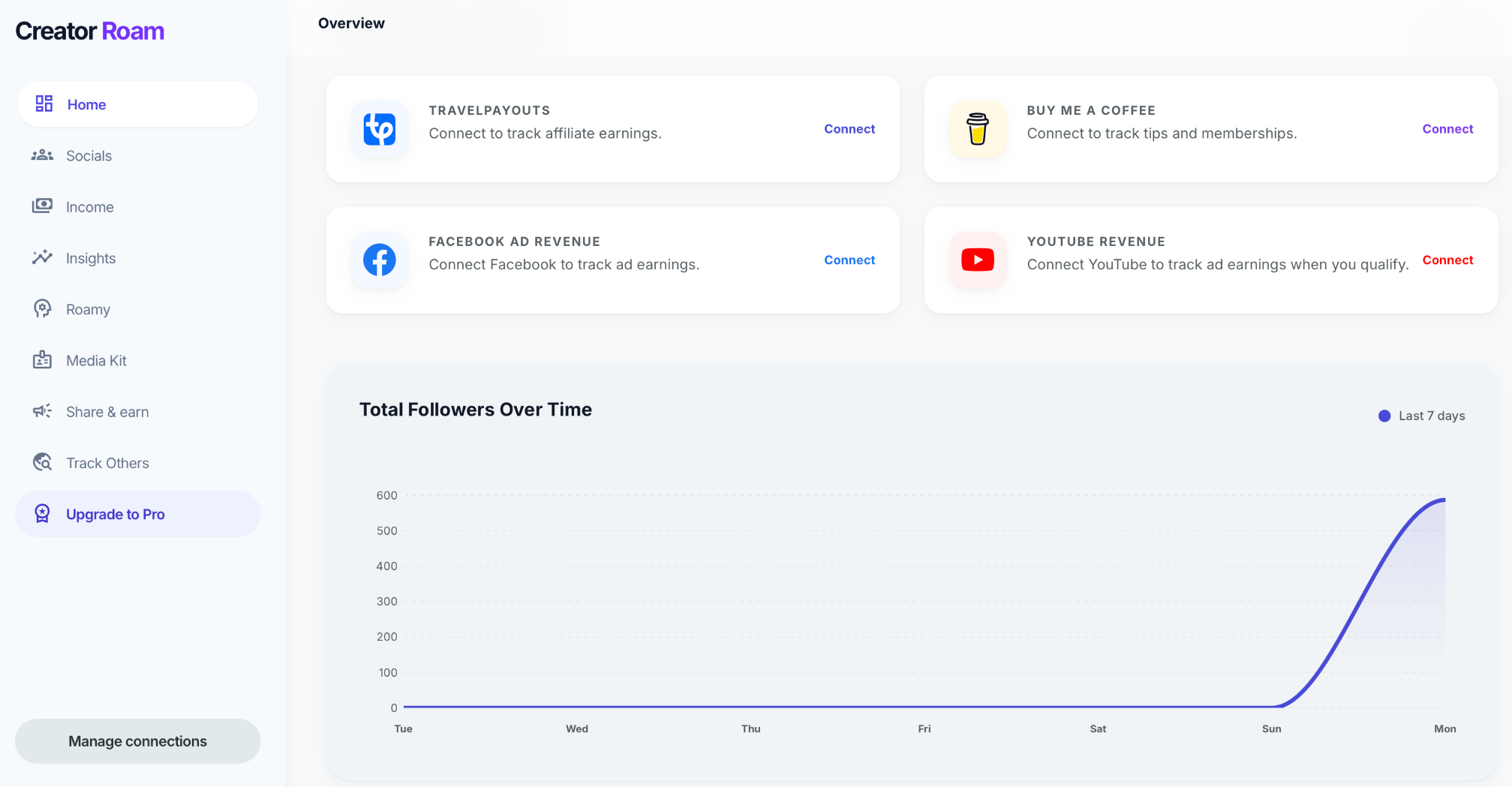Click Upgrade to Pro
Image resolution: width=1512 pixels, height=787 pixels.
click(137, 514)
